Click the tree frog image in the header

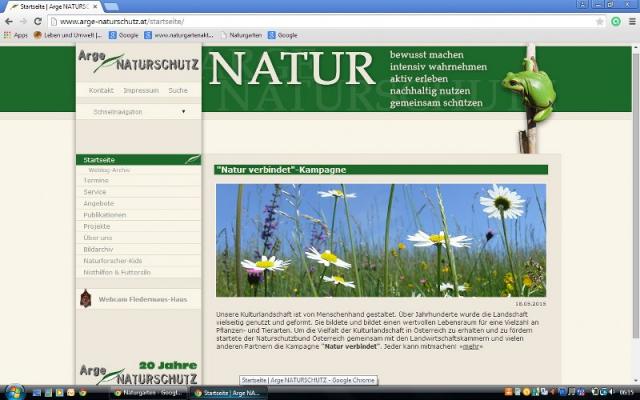[529, 90]
